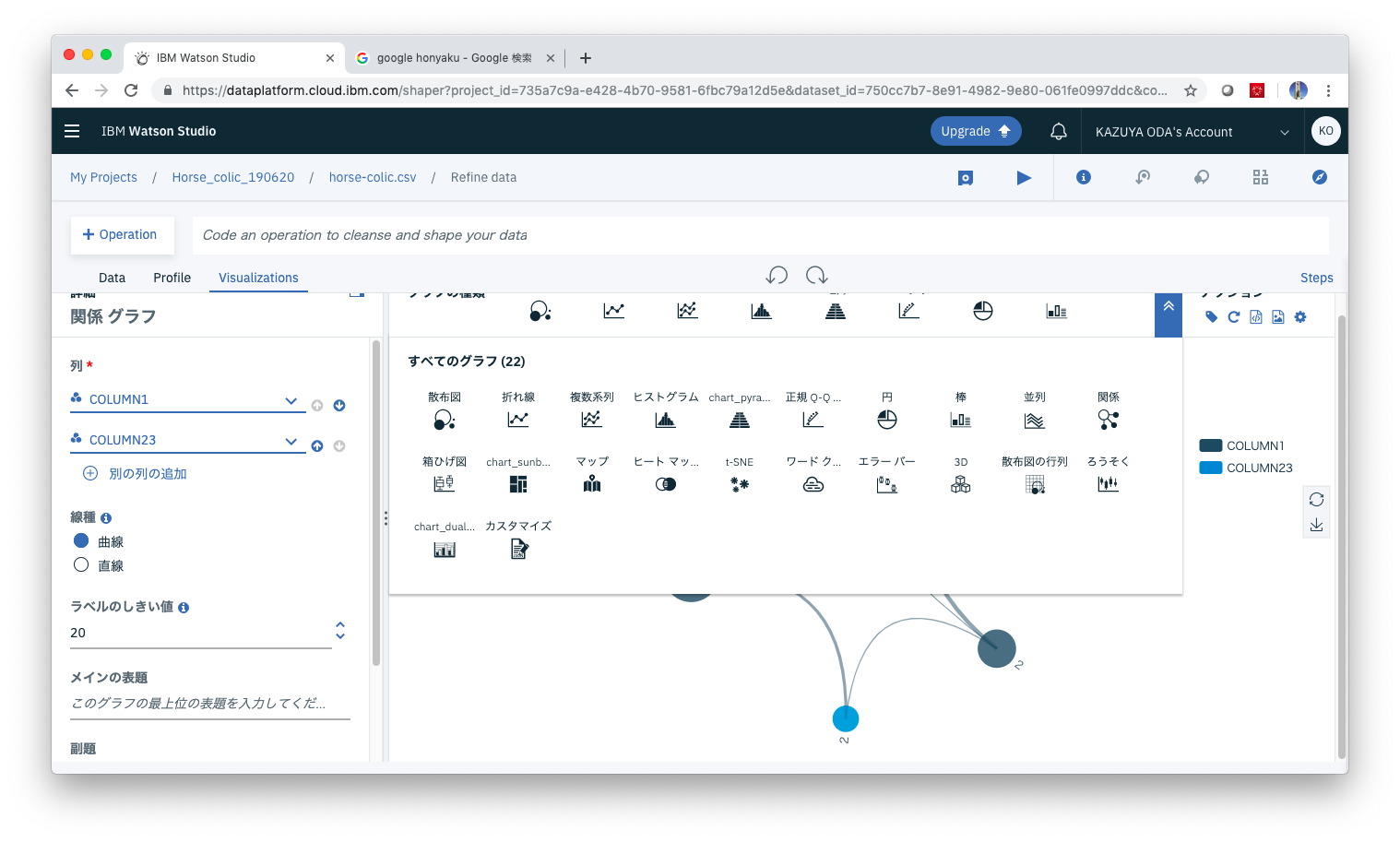Viewport: 1400px width, 842px height.
Task: Run the data refinement flow
Action: [x=1024, y=177]
